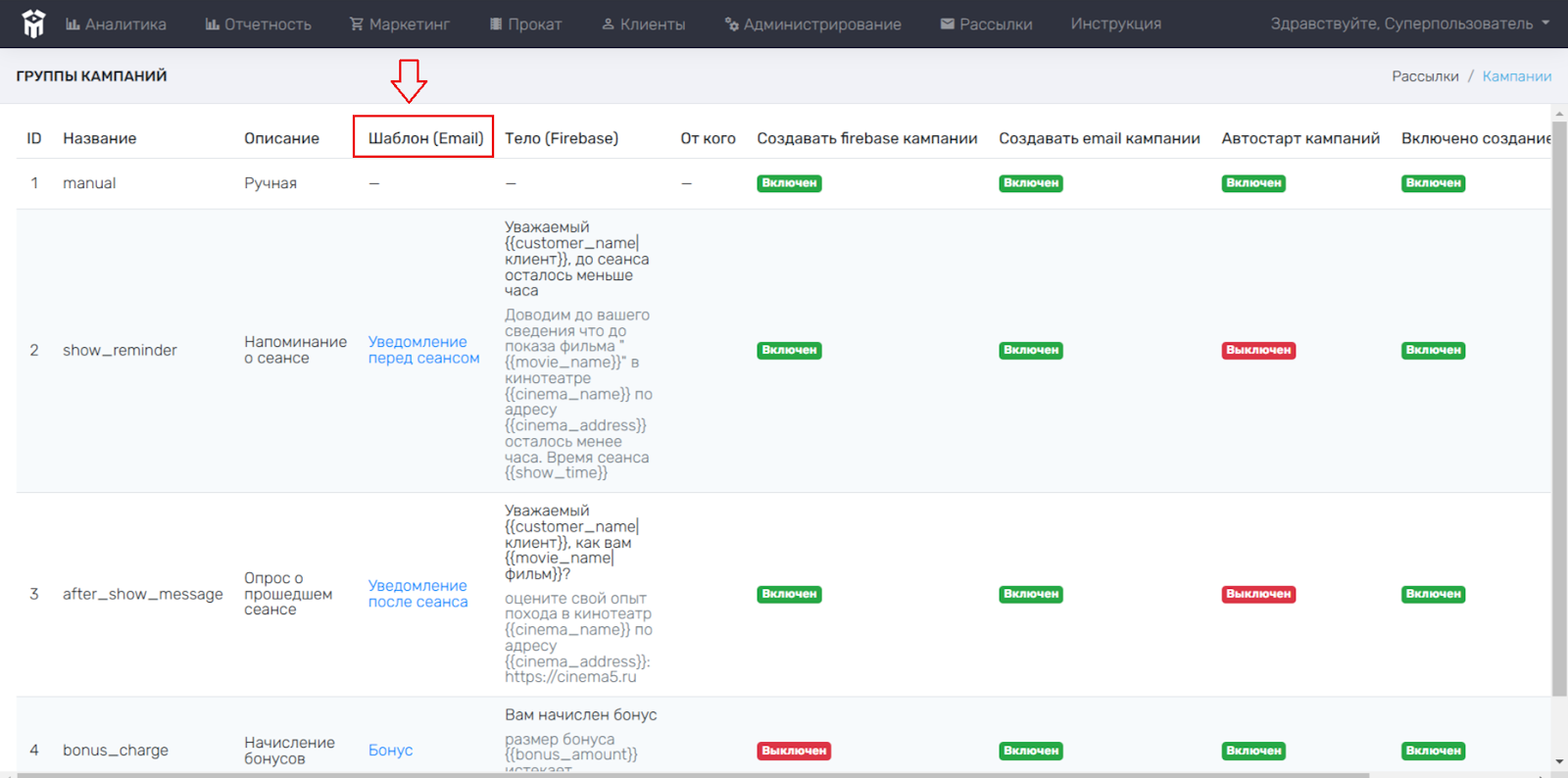The image size is (1568, 778).
Task: Open the Здравствуйте, Суперпользователь dropdown
Action: pyautogui.click(x=1410, y=24)
